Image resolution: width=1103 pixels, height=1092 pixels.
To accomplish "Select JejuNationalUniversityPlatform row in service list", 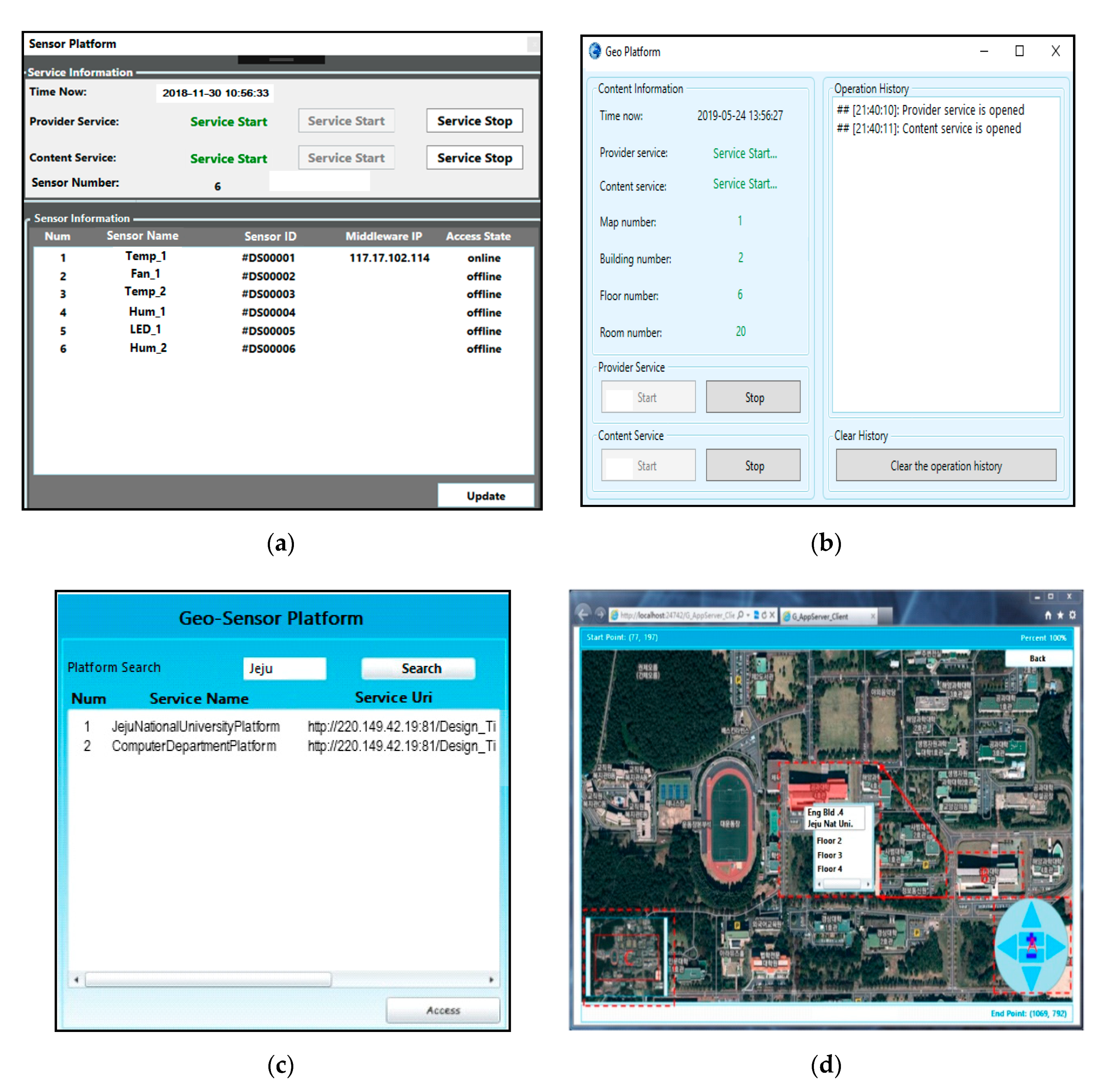I will pyautogui.click(x=195, y=726).
